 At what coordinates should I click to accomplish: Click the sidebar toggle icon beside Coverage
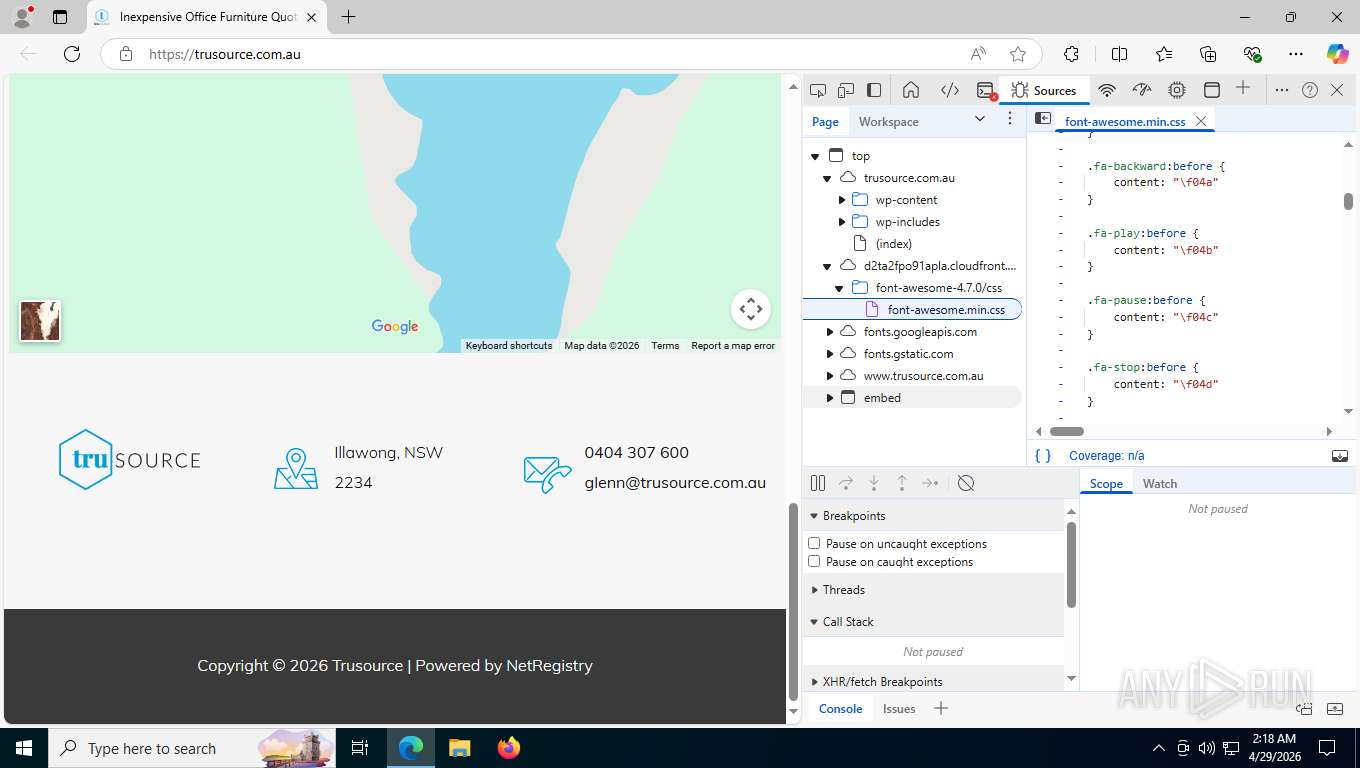(x=1340, y=455)
